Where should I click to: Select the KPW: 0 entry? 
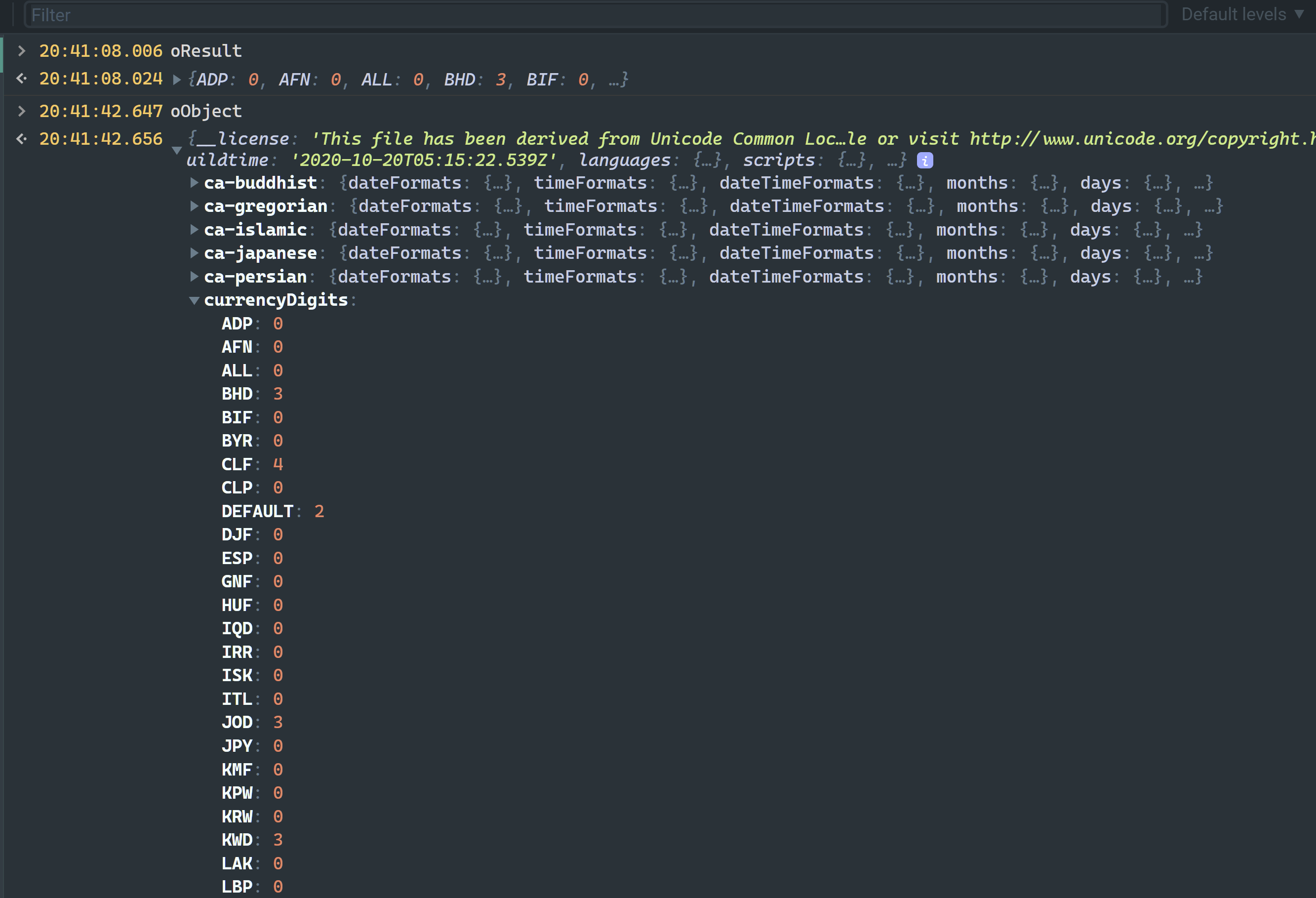coord(252,793)
